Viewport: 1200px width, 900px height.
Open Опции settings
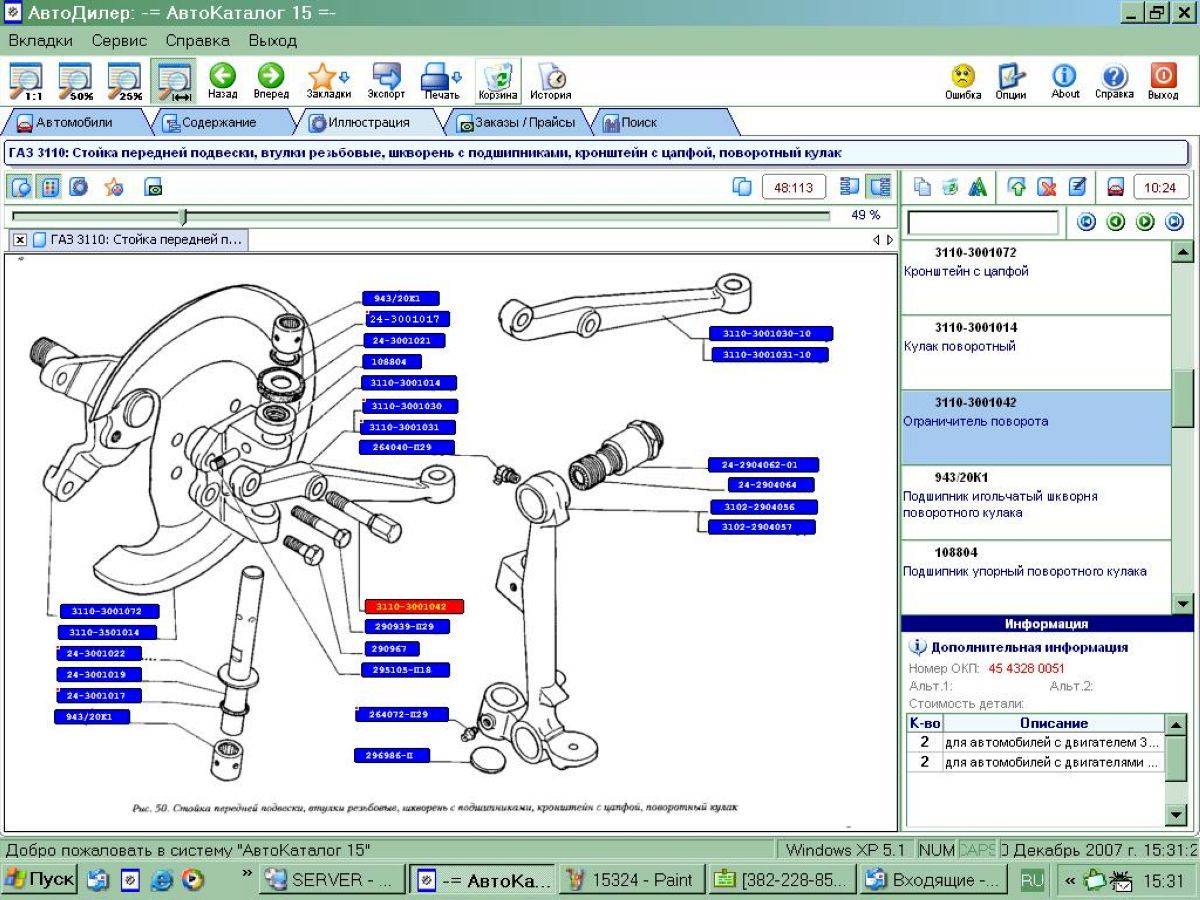tap(1011, 81)
